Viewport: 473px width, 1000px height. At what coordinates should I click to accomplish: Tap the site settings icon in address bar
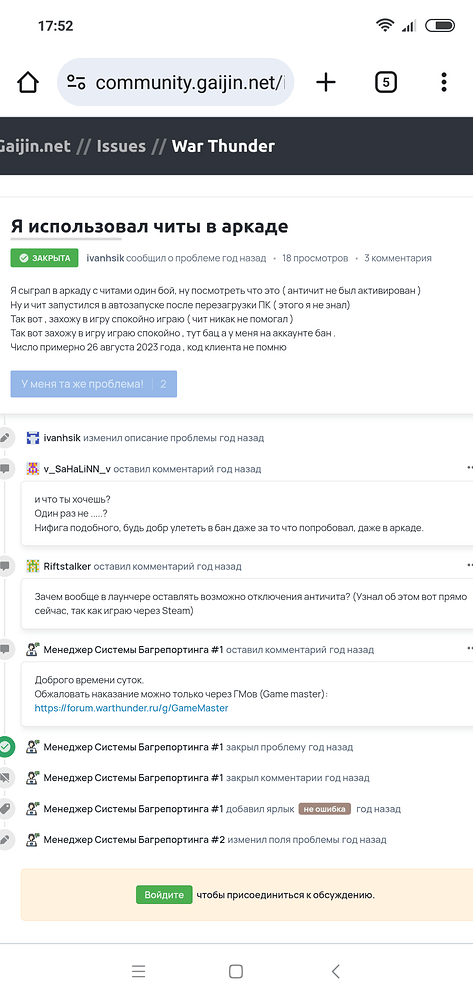click(x=76, y=82)
